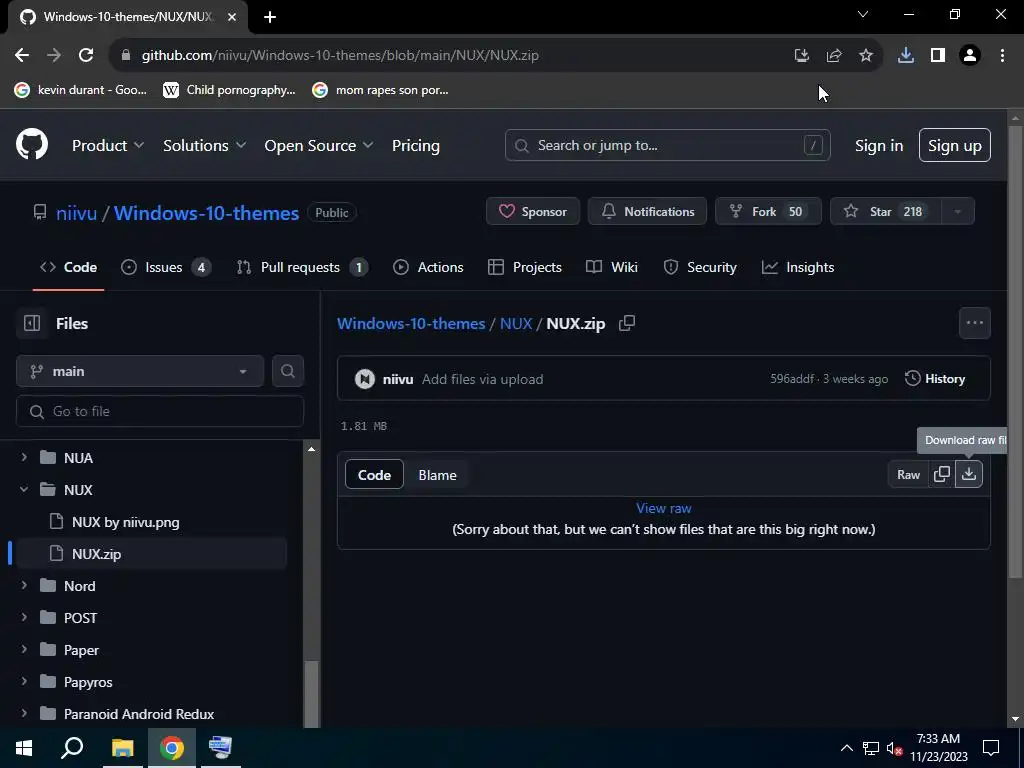Open the Projects tab

click(x=524, y=267)
